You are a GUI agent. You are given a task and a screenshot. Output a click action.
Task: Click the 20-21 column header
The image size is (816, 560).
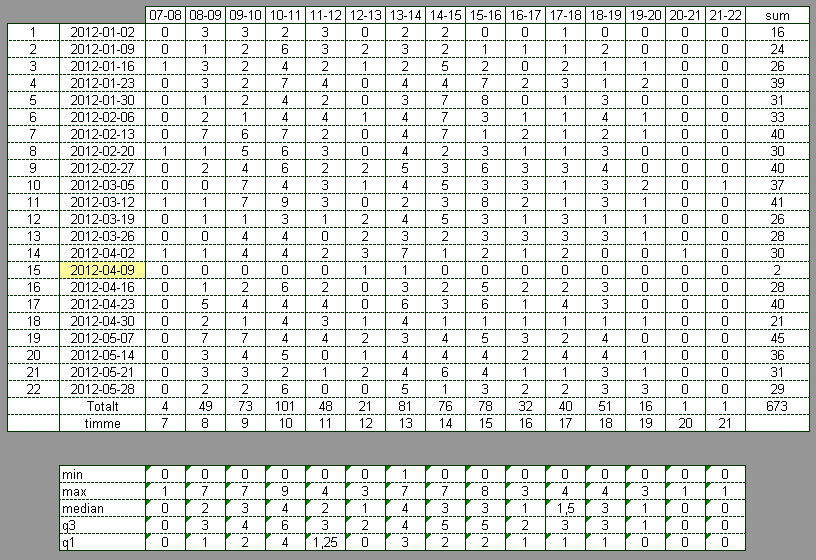click(x=685, y=15)
